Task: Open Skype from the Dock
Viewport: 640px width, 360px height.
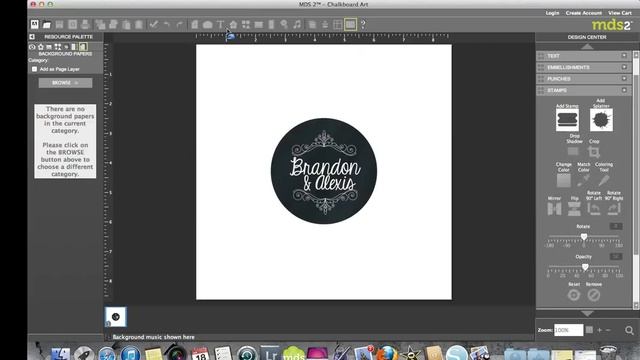Action: (456, 353)
